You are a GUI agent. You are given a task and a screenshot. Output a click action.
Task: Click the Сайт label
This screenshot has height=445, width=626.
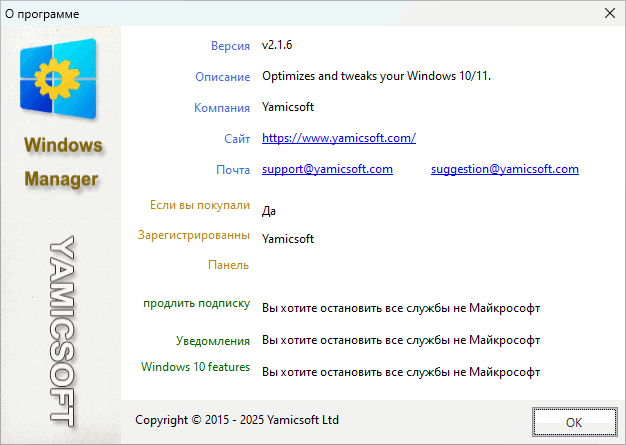pos(237,139)
